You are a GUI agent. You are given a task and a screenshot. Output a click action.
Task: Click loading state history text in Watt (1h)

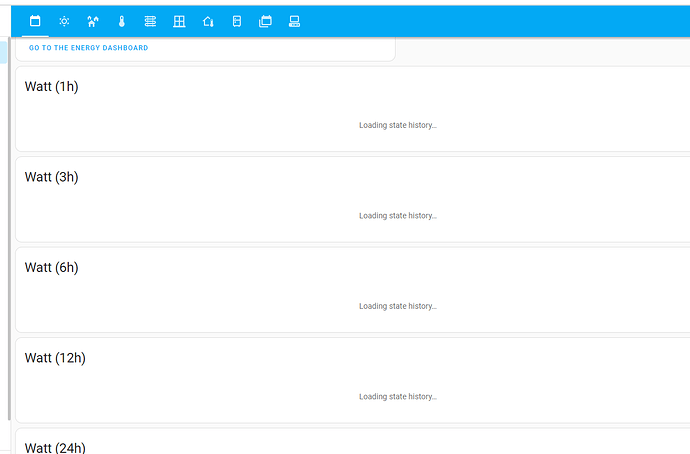398,125
